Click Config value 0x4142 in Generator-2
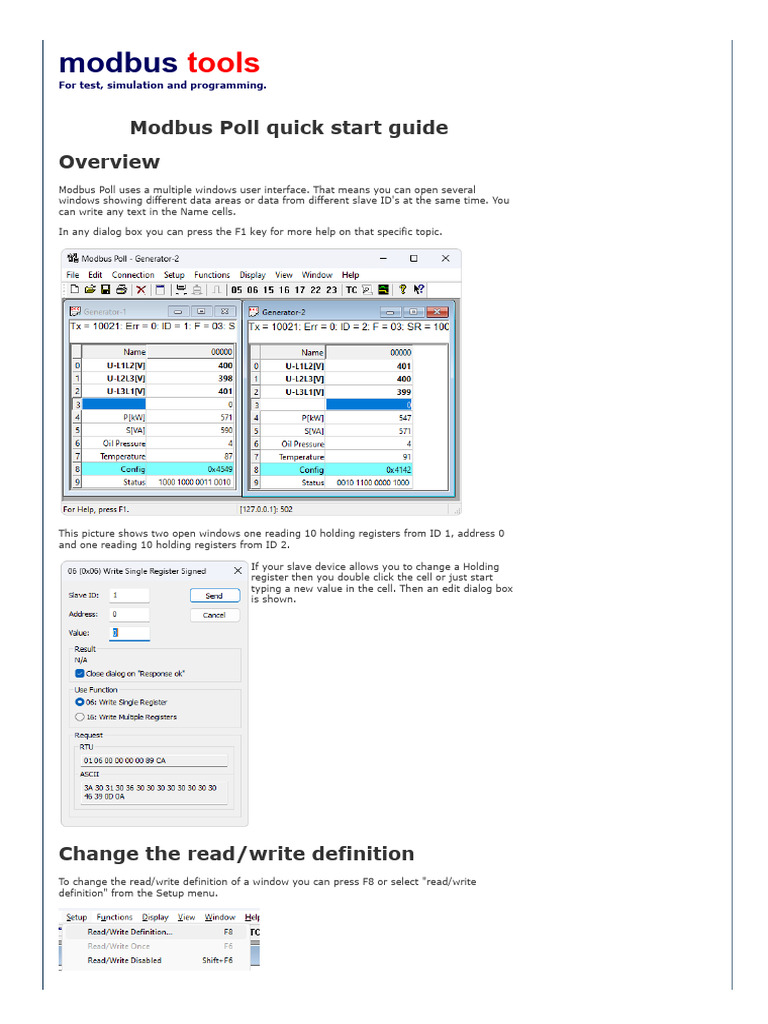The height and width of the screenshot is (1024, 768). 369,470
